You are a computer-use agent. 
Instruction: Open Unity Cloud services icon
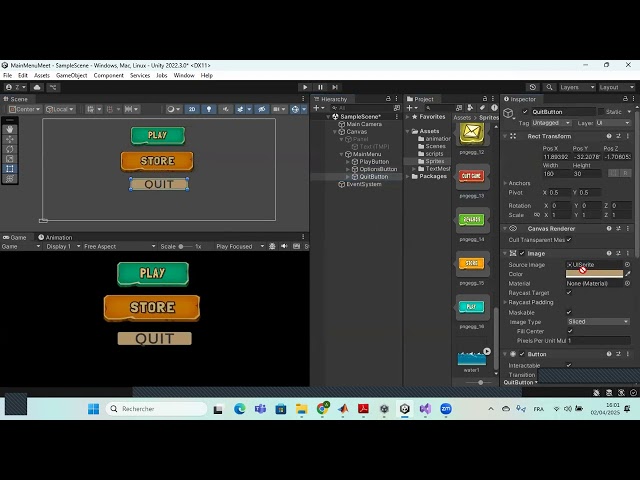pyautogui.click(x=37, y=87)
